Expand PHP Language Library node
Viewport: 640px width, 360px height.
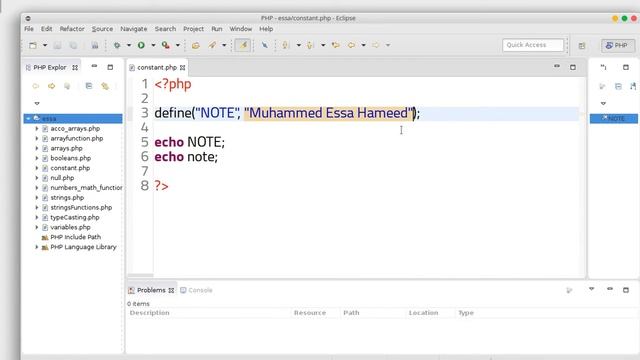(37, 247)
